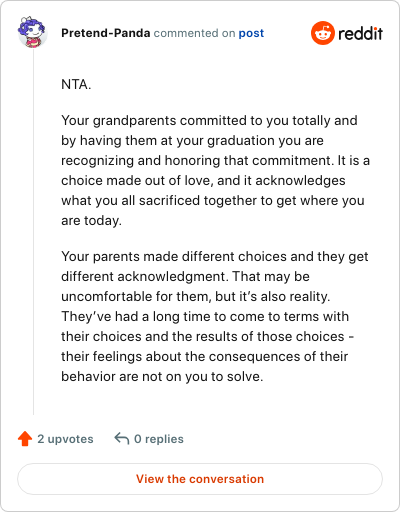Click the "NTA." verdict text
Image resolution: width=400 pixels, height=512 pixels.
click(76, 84)
